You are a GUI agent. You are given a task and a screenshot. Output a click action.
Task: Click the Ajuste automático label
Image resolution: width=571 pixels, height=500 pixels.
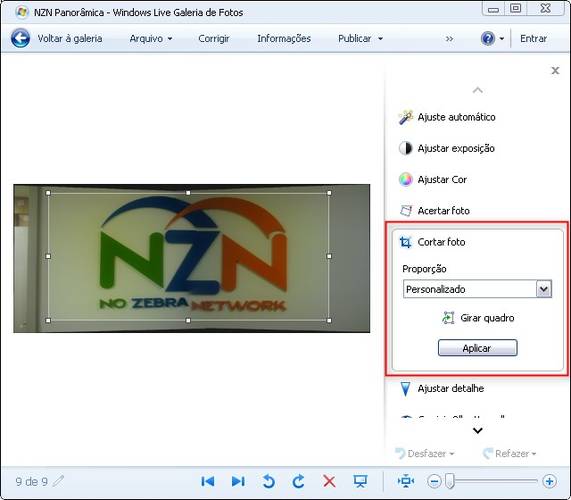tap(457, 117)
